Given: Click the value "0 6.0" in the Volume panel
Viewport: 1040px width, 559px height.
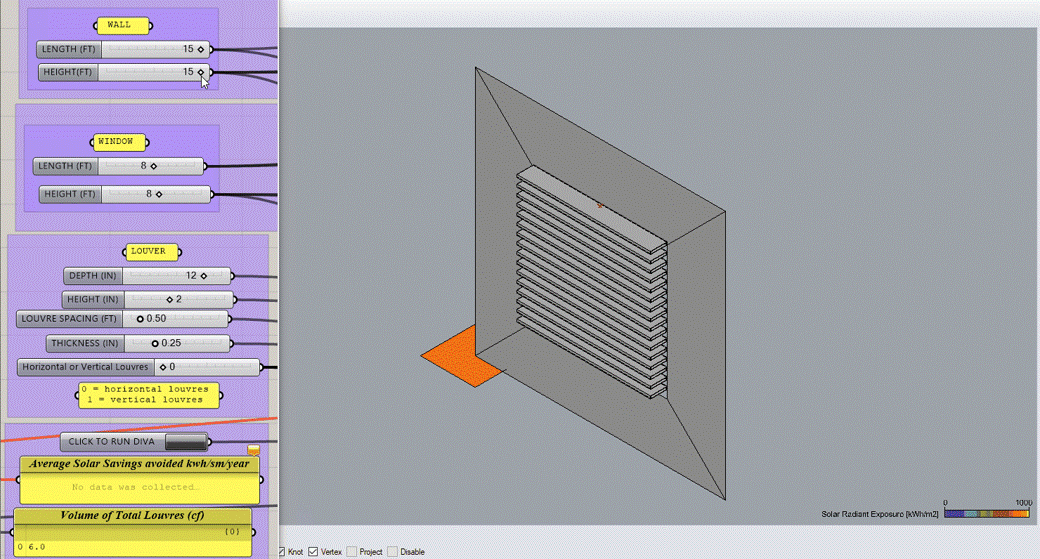Looking at the screenshot, I should [x=32, y=547].
